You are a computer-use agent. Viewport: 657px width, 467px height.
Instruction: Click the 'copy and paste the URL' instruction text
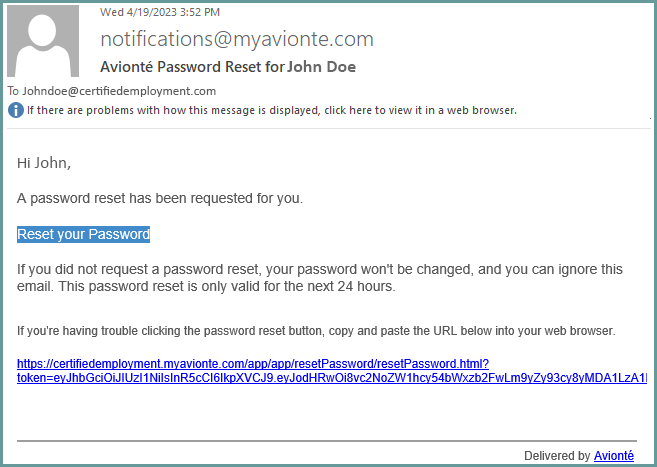coord(316,331)
